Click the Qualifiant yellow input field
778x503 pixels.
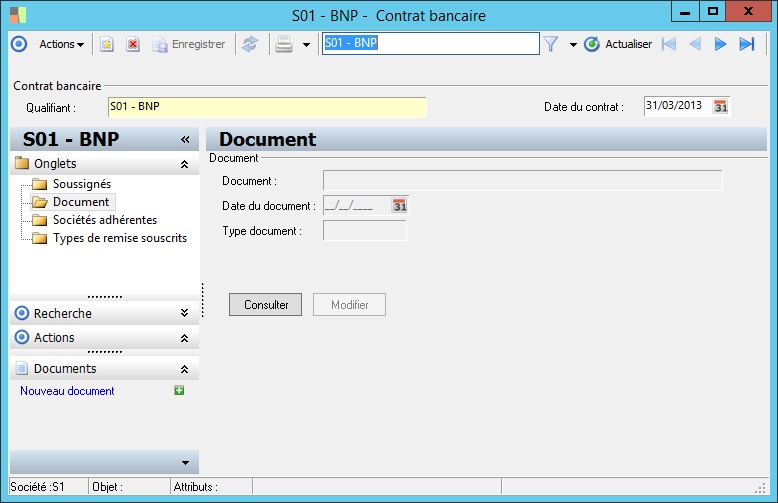[267, 107]
